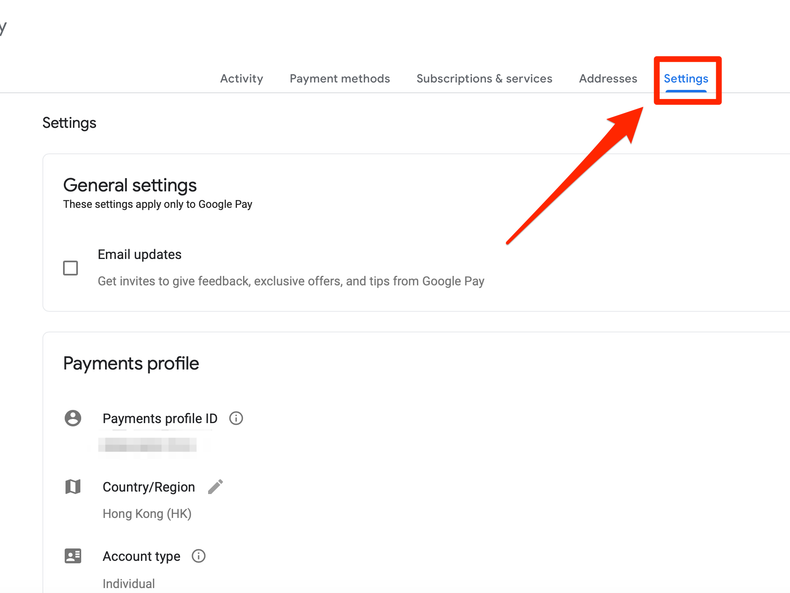
Task: Click the General settings heading
Action: (130, 185)
